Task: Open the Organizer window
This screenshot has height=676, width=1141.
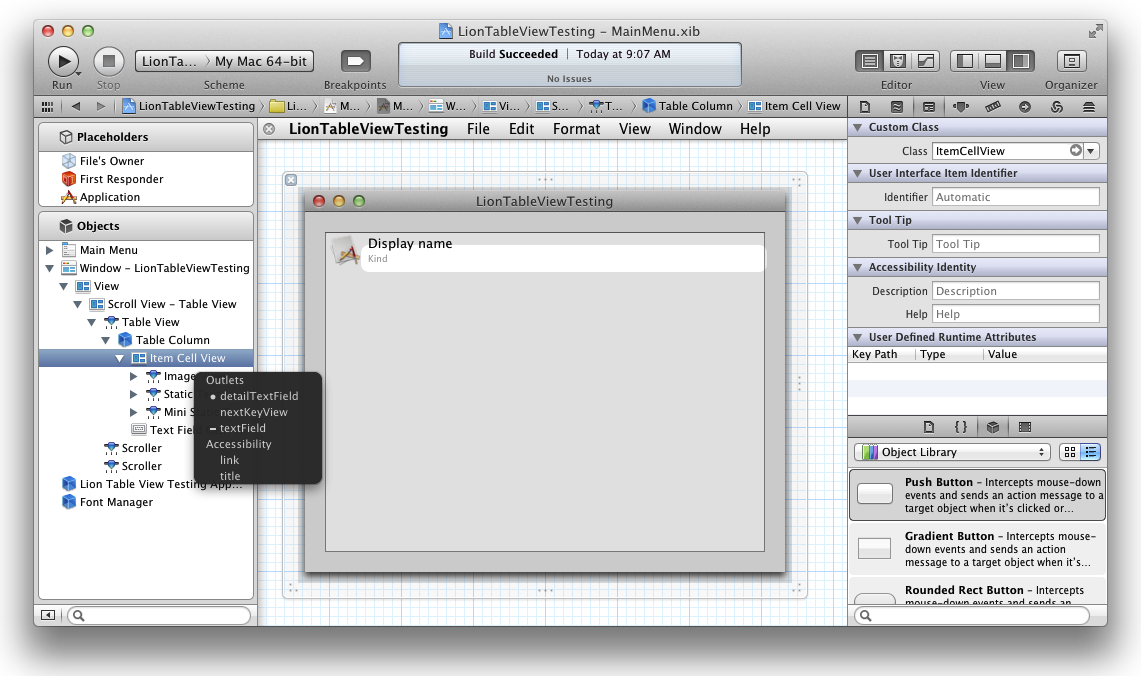Action: [1071, 61]
